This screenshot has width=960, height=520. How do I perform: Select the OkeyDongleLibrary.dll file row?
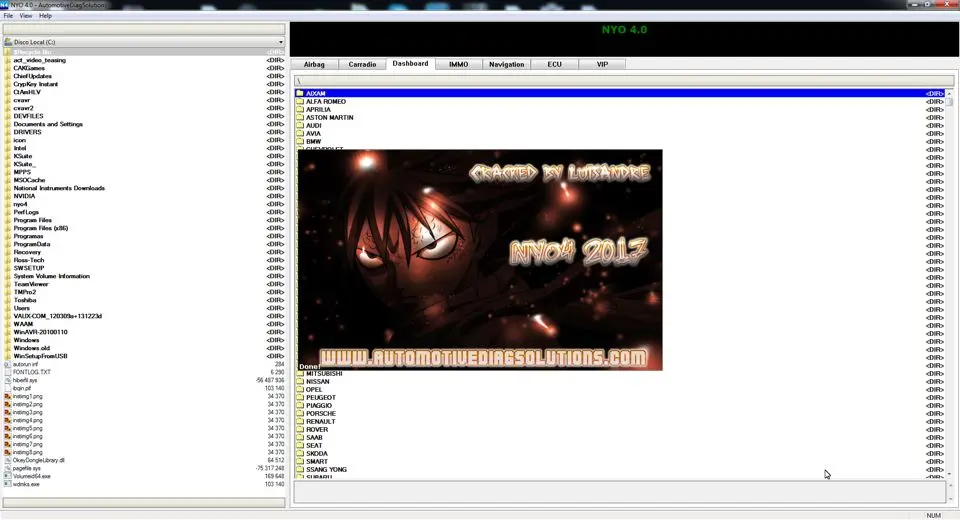[144, 460]
